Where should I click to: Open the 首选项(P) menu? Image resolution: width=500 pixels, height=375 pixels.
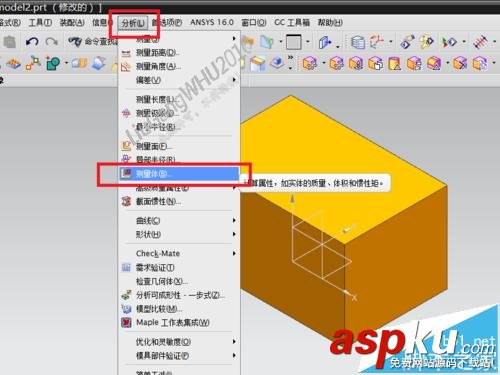tap(167, 23)
